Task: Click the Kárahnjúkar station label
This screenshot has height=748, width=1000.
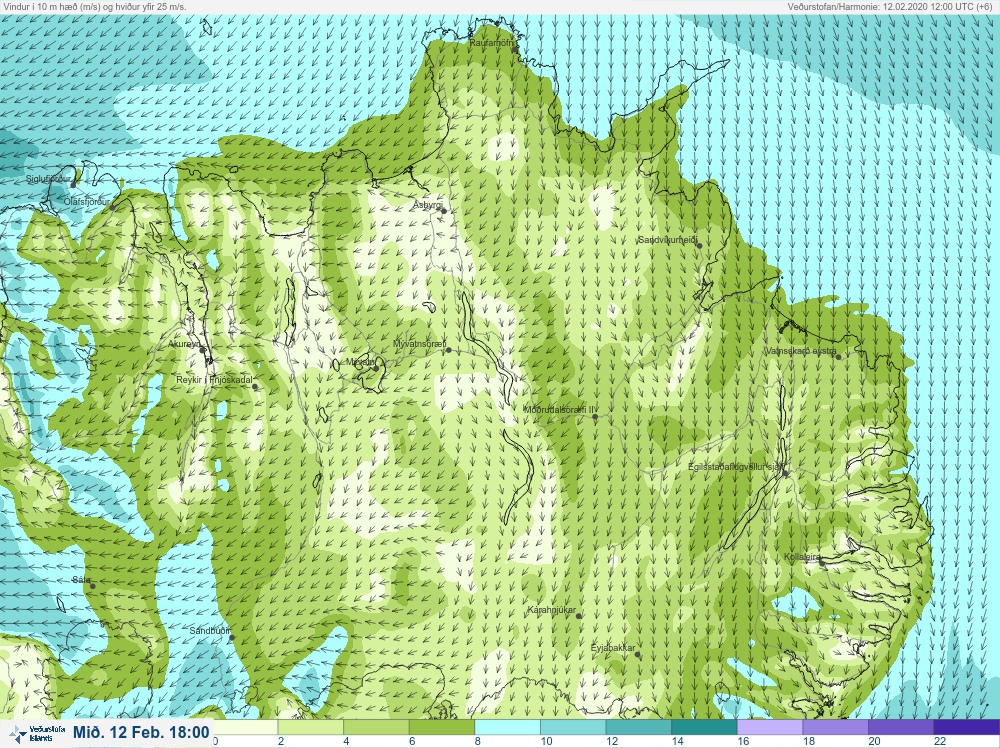Action: (x=552, y=610)
